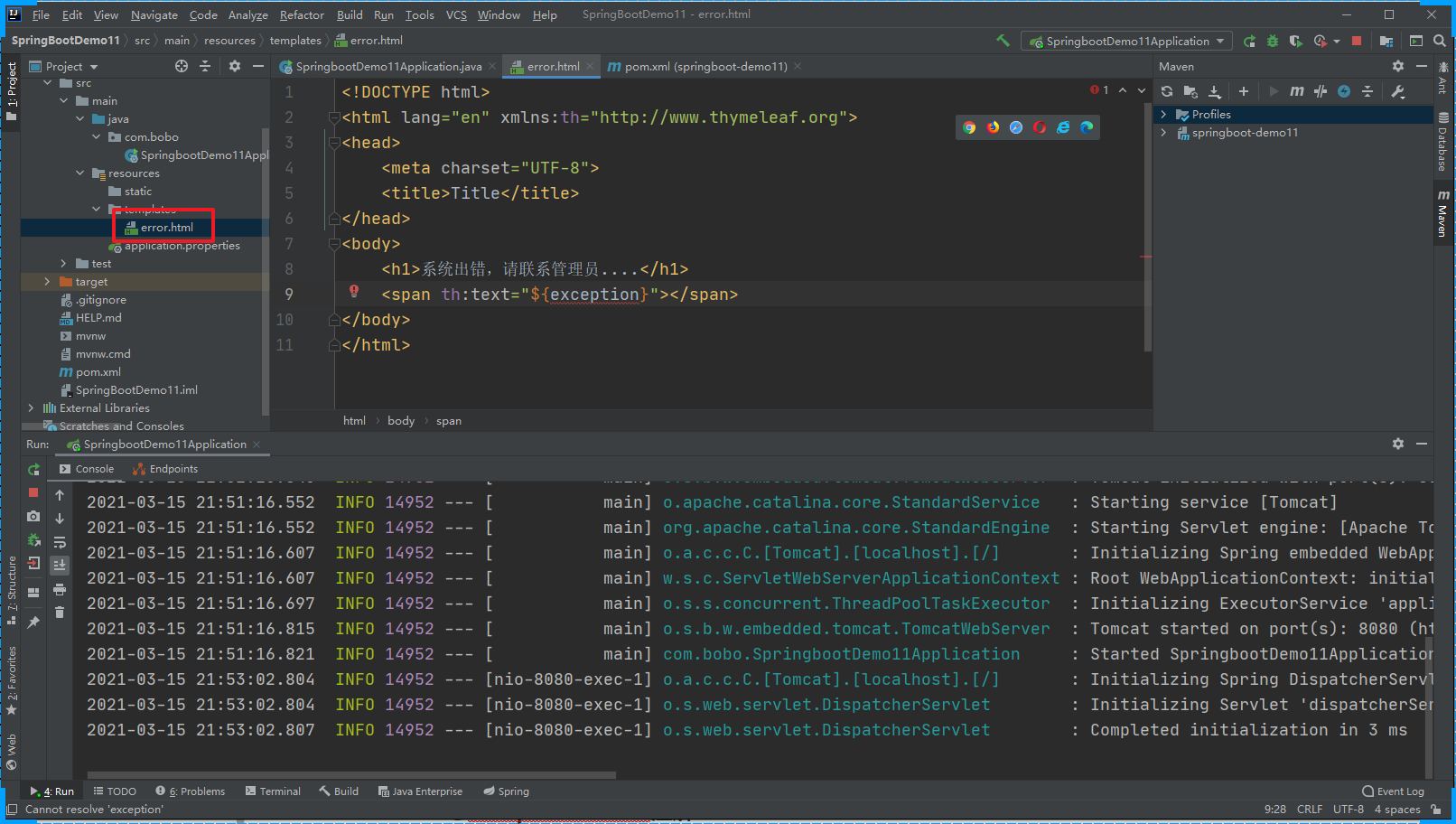Open the run configuration dropdown SpringbootDemo11Application
This screenshot has height=824, width=1456.
[1127, 41]
